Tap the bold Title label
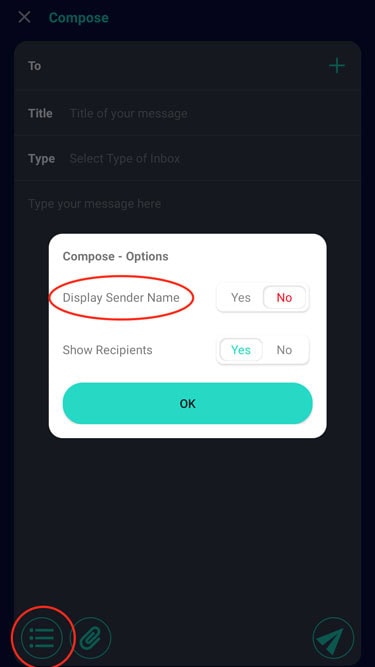The image size is (375, 667). [40, 114]
